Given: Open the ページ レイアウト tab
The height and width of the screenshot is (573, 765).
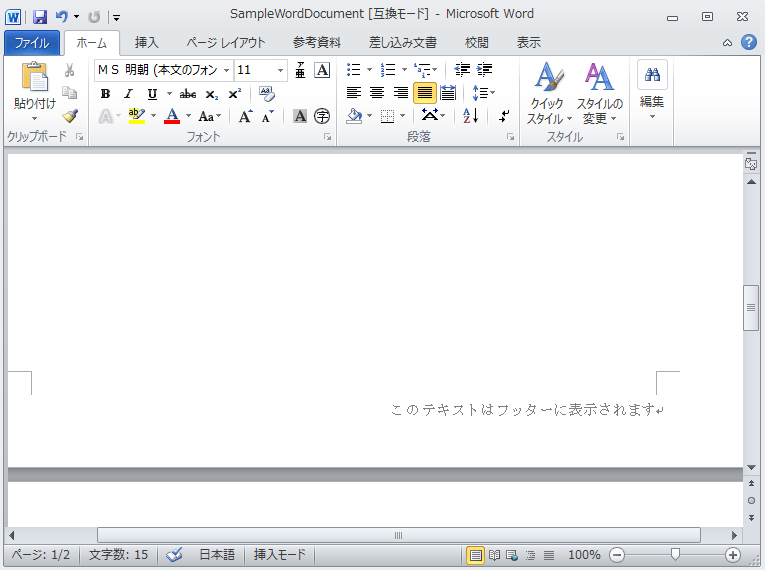Looking at the screenshot, I should [226, 43].
